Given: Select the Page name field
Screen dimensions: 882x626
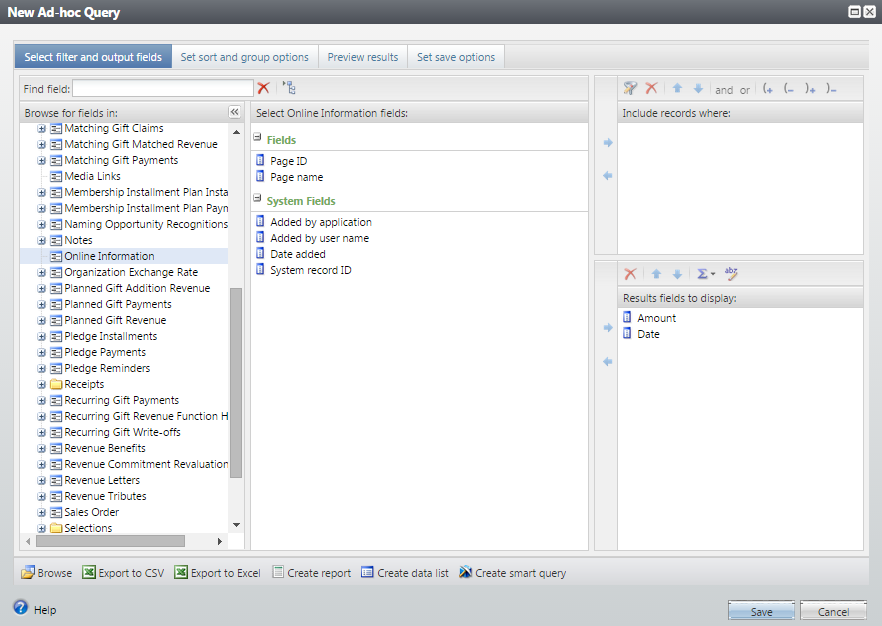Looking at the screenshot, I should [296, 177].
